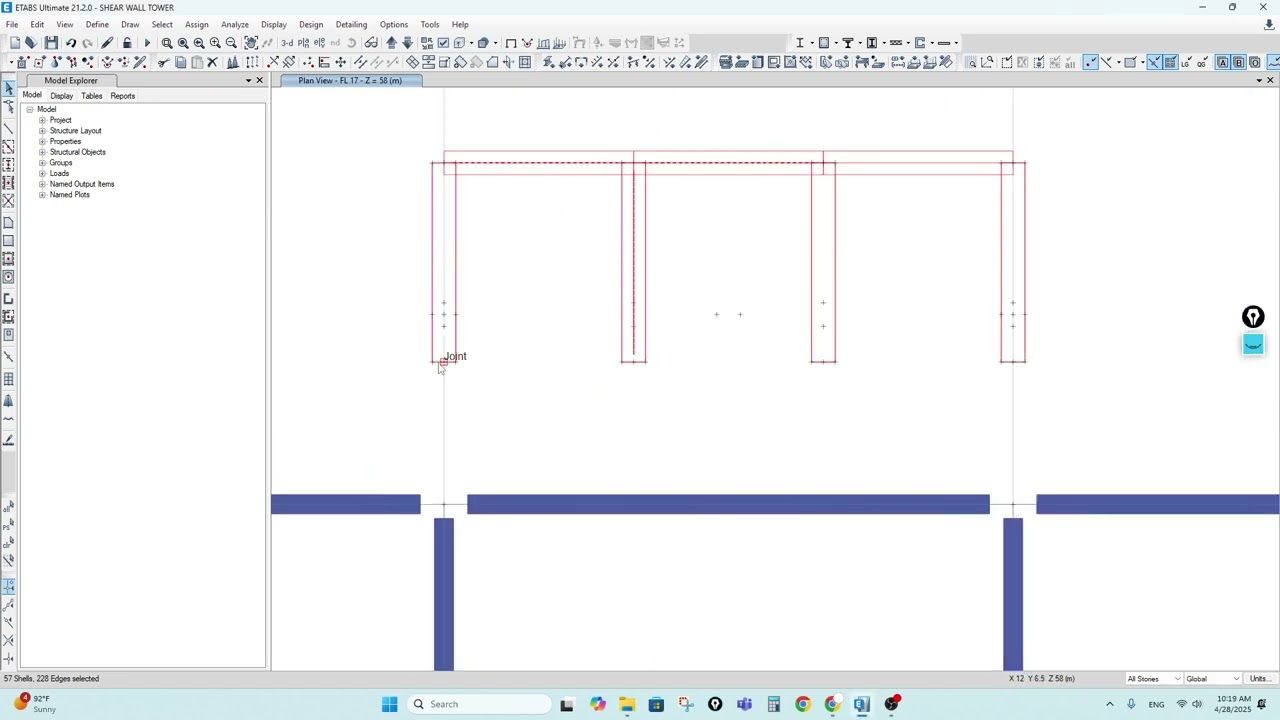Image resolution: width=1280 pixels, height=720 pixels.
Task: Click the Draw Grids icon in left toolbar
Action: click(9, 379)
